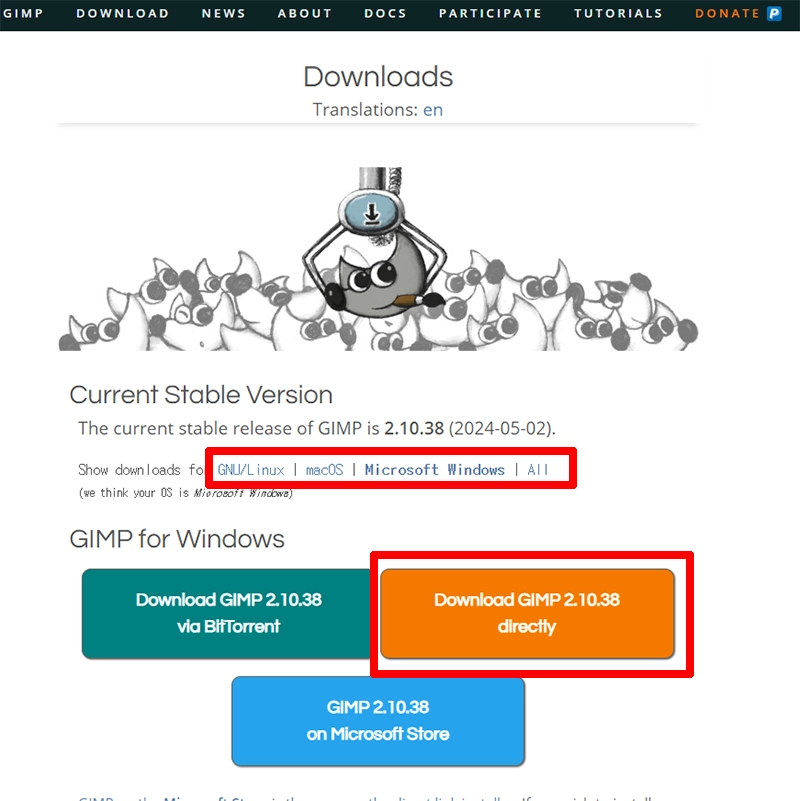
Task: Download GIMP 2.10.38 via BitTorrent
Action: (x=228, y=614)
